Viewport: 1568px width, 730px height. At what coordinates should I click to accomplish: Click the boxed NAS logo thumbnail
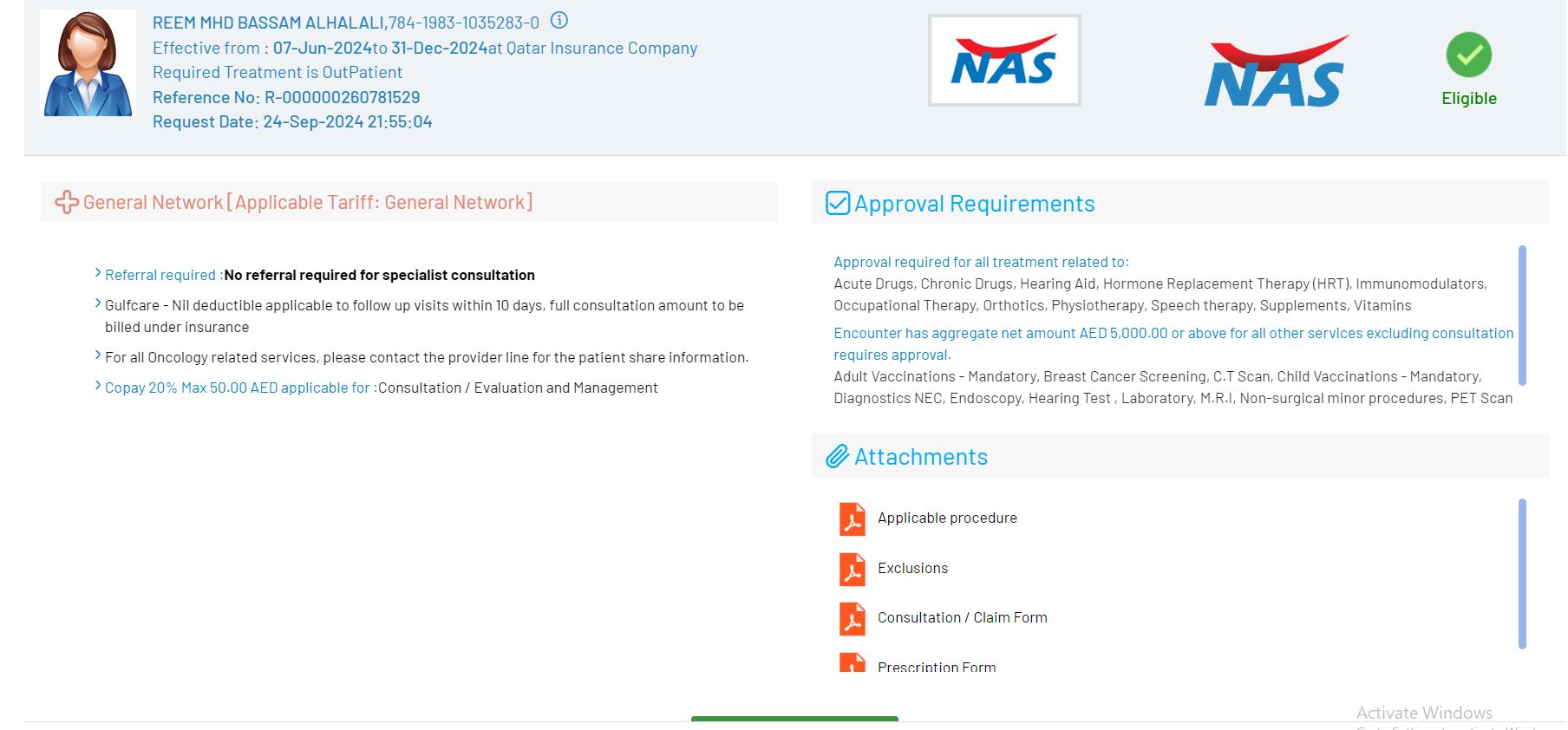[x=1004, y=61]
